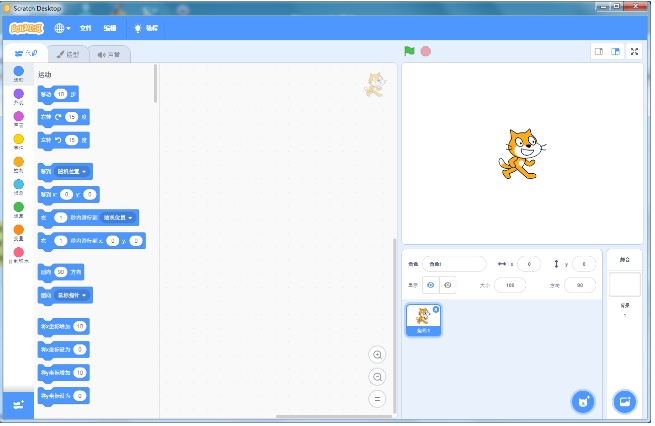The height and width of the screenshot is (426, 655).
Task: Switch to the Costumes (造型) tab
Action: [68, 54]
